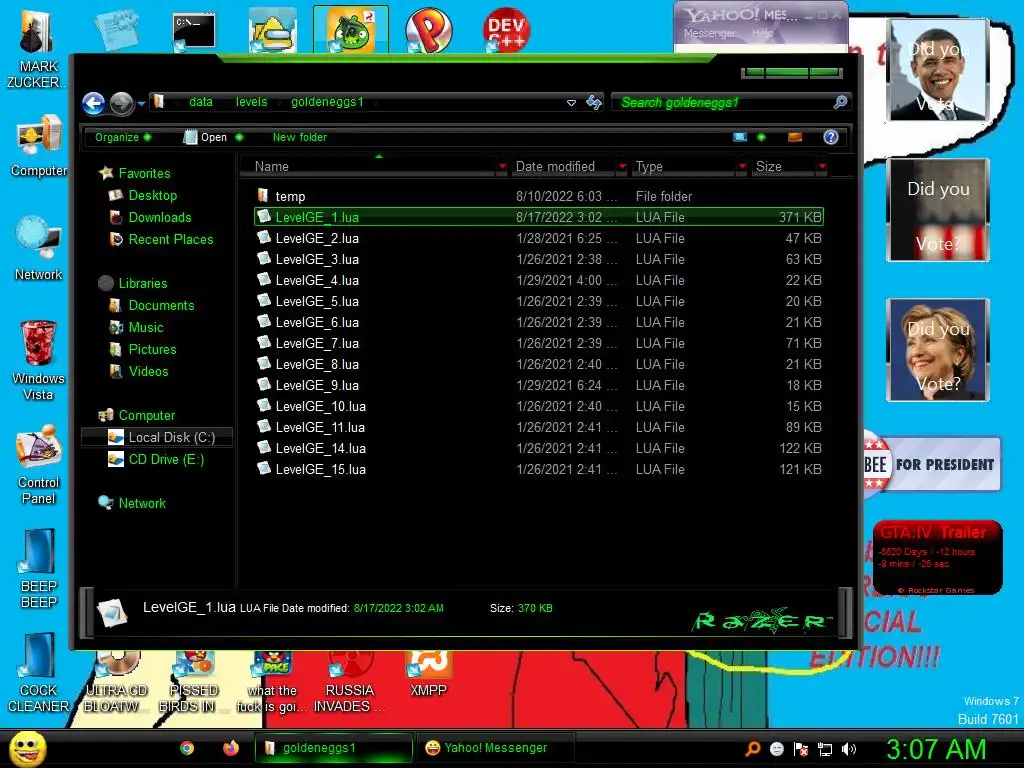Image resolution: width=1024 pixels, height=768 pixels.
Task: Click the Network desktop icon
Action: tap(39, 249)
